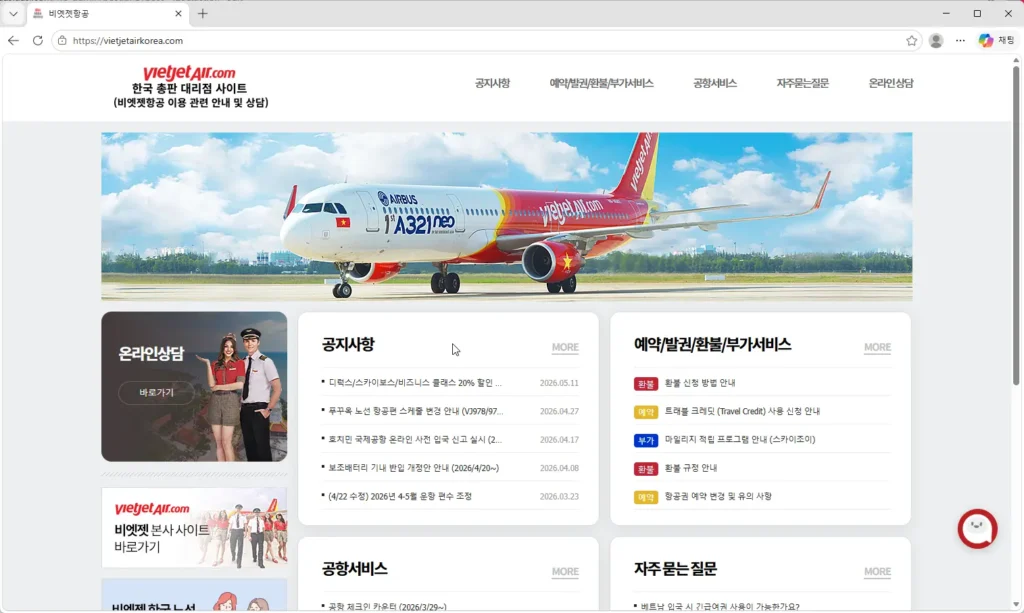Open the site information lock icon
1024x613 pixels.
tap(62, 40)
